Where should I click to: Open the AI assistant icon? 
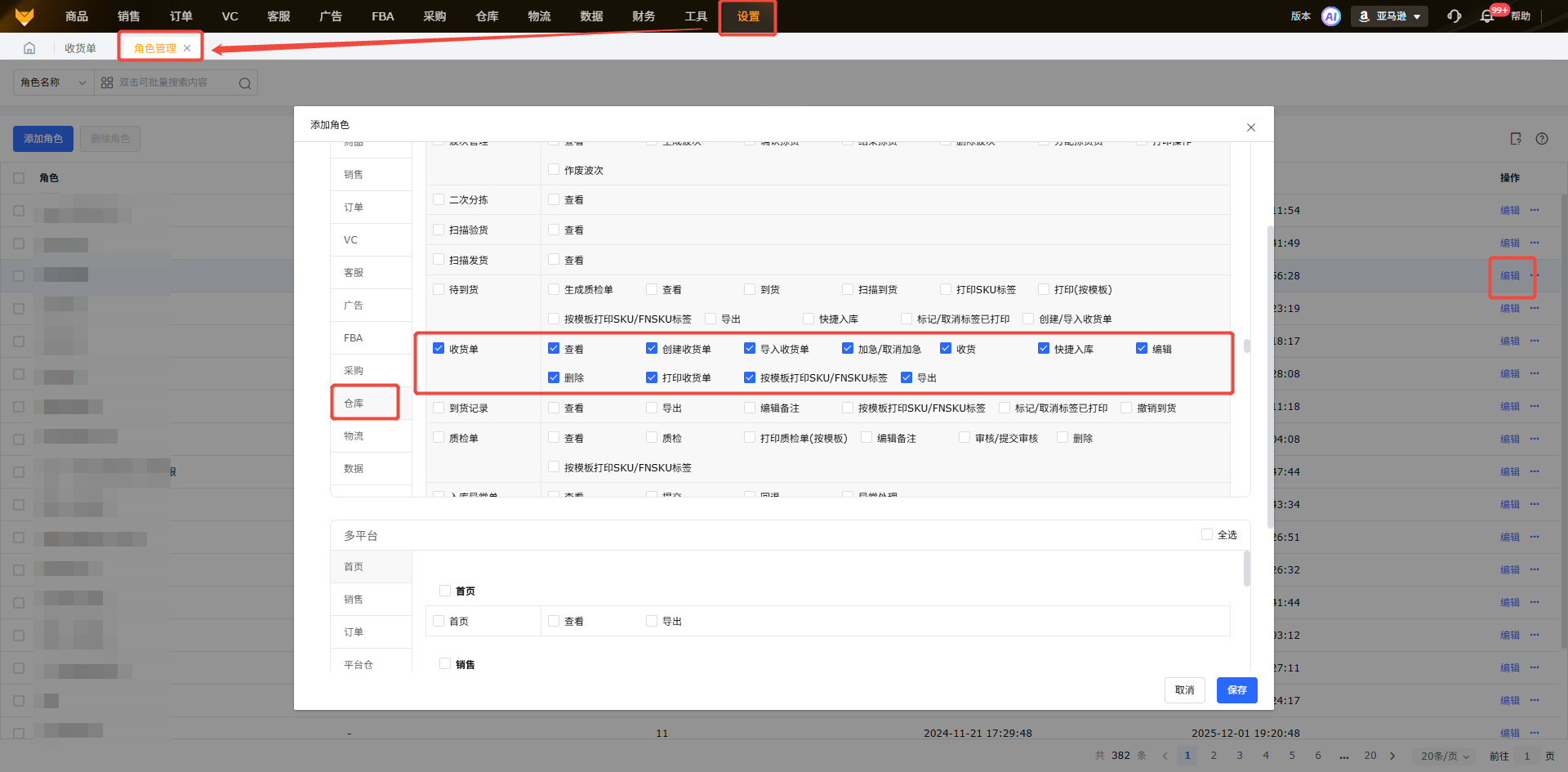point(1330,16)
